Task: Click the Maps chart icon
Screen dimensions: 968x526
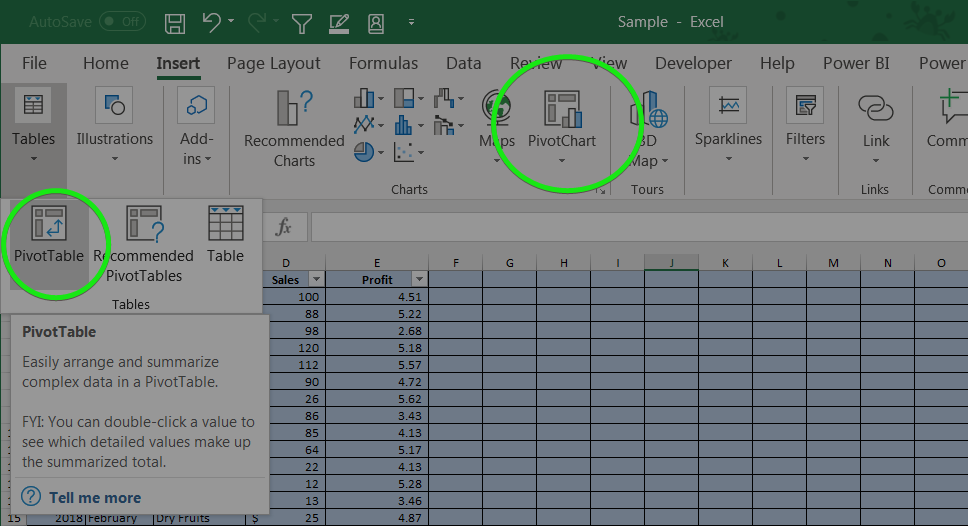Action: pos(497,108)
